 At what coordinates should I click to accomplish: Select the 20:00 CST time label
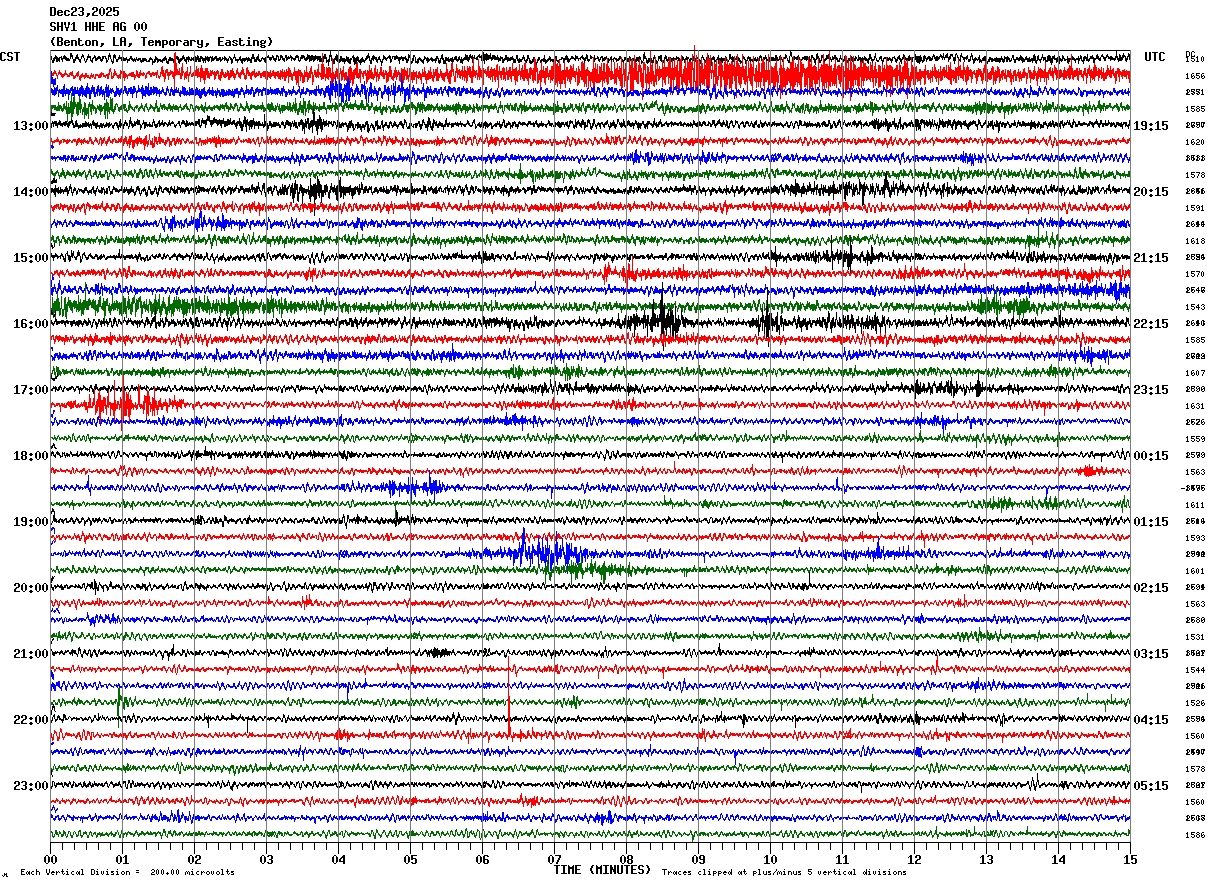[x=31, y=588]
